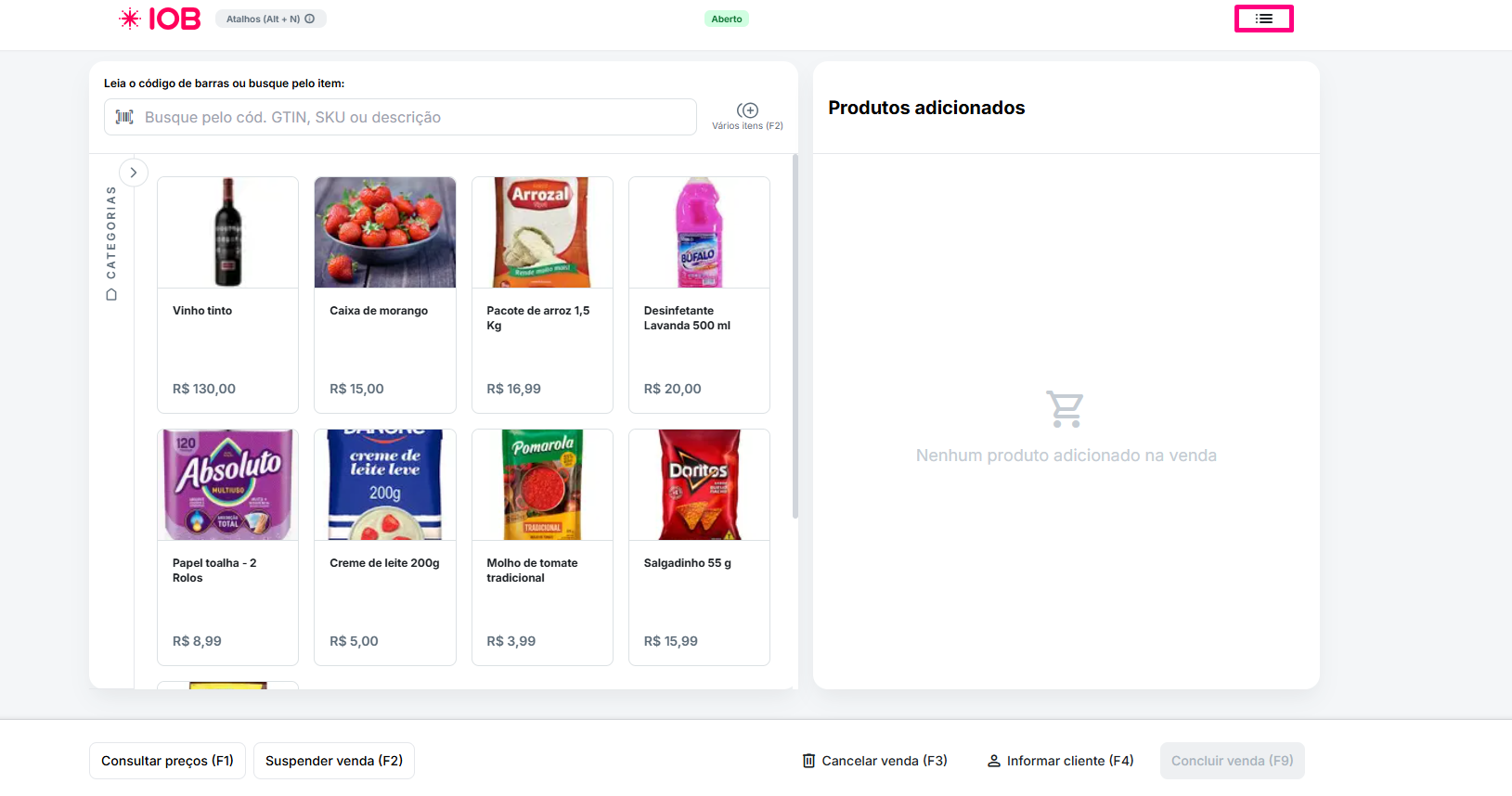Open the Vários itens (F2) add icon
The height and width of the screenshot is (796, 1512).
point(747,110)
